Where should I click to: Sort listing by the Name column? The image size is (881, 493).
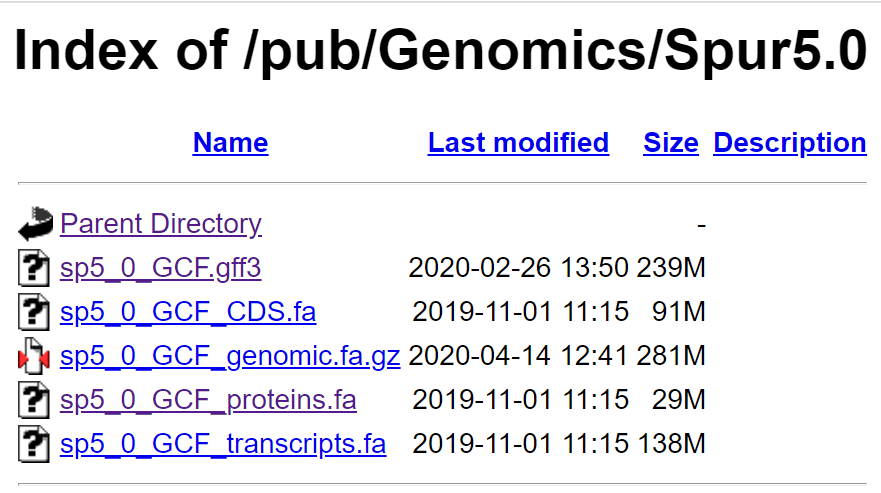click(x=230, y=143)
